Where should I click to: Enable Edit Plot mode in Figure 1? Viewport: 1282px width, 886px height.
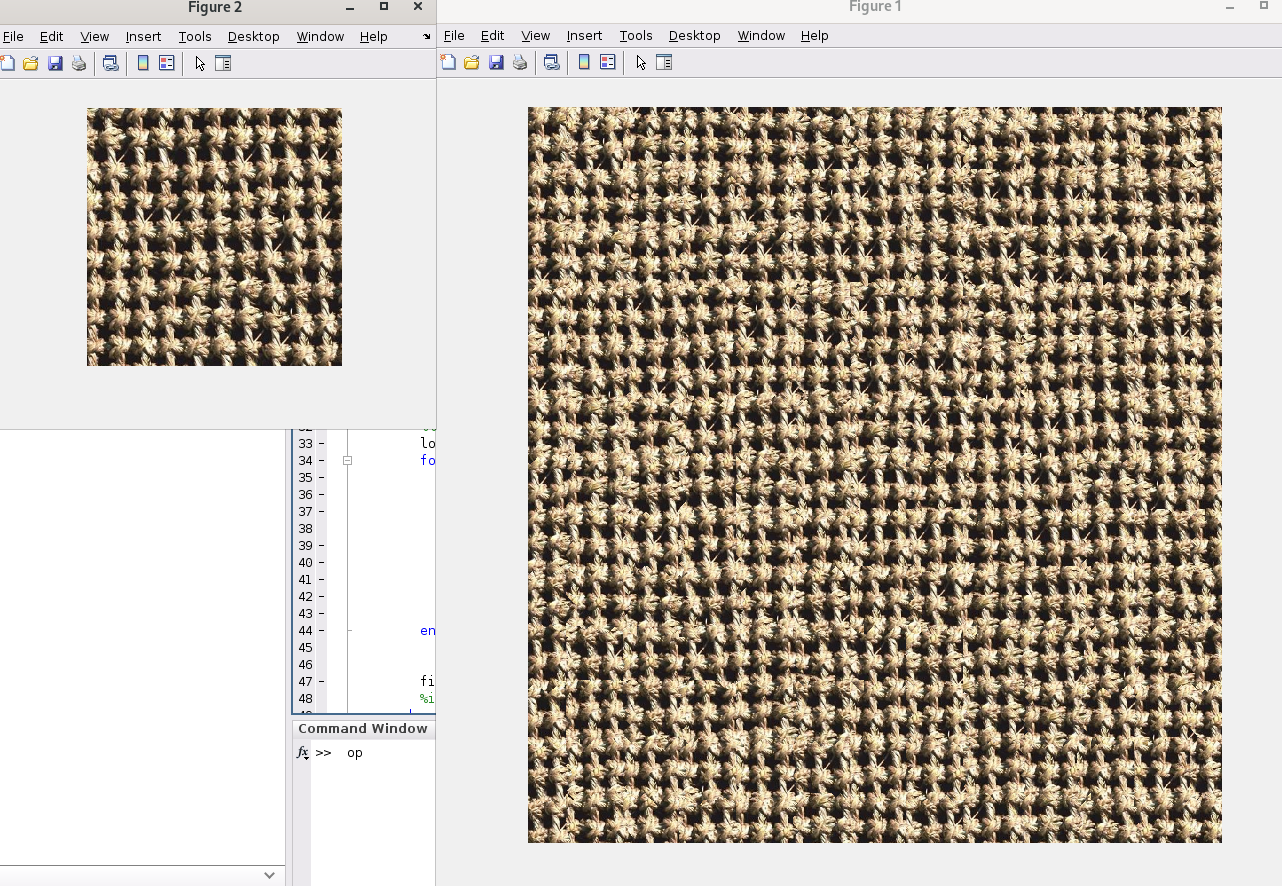coord(640,62)
